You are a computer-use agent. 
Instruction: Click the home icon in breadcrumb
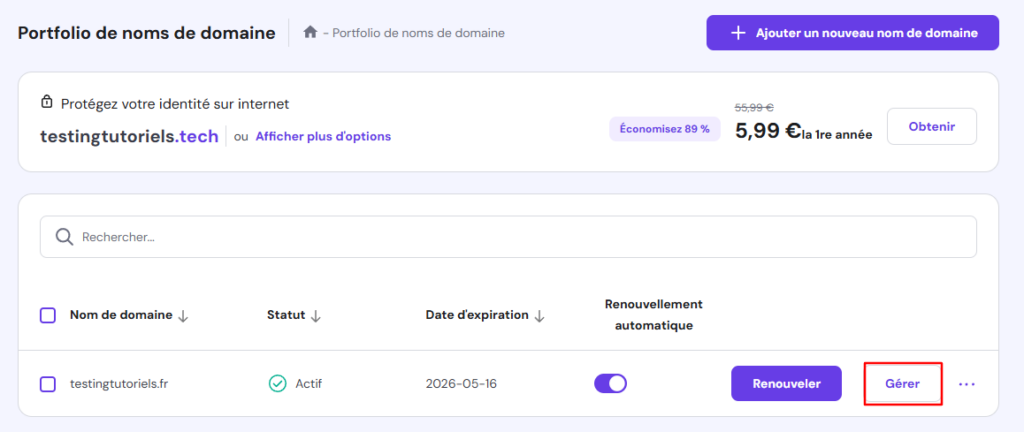tap(310, 33)
